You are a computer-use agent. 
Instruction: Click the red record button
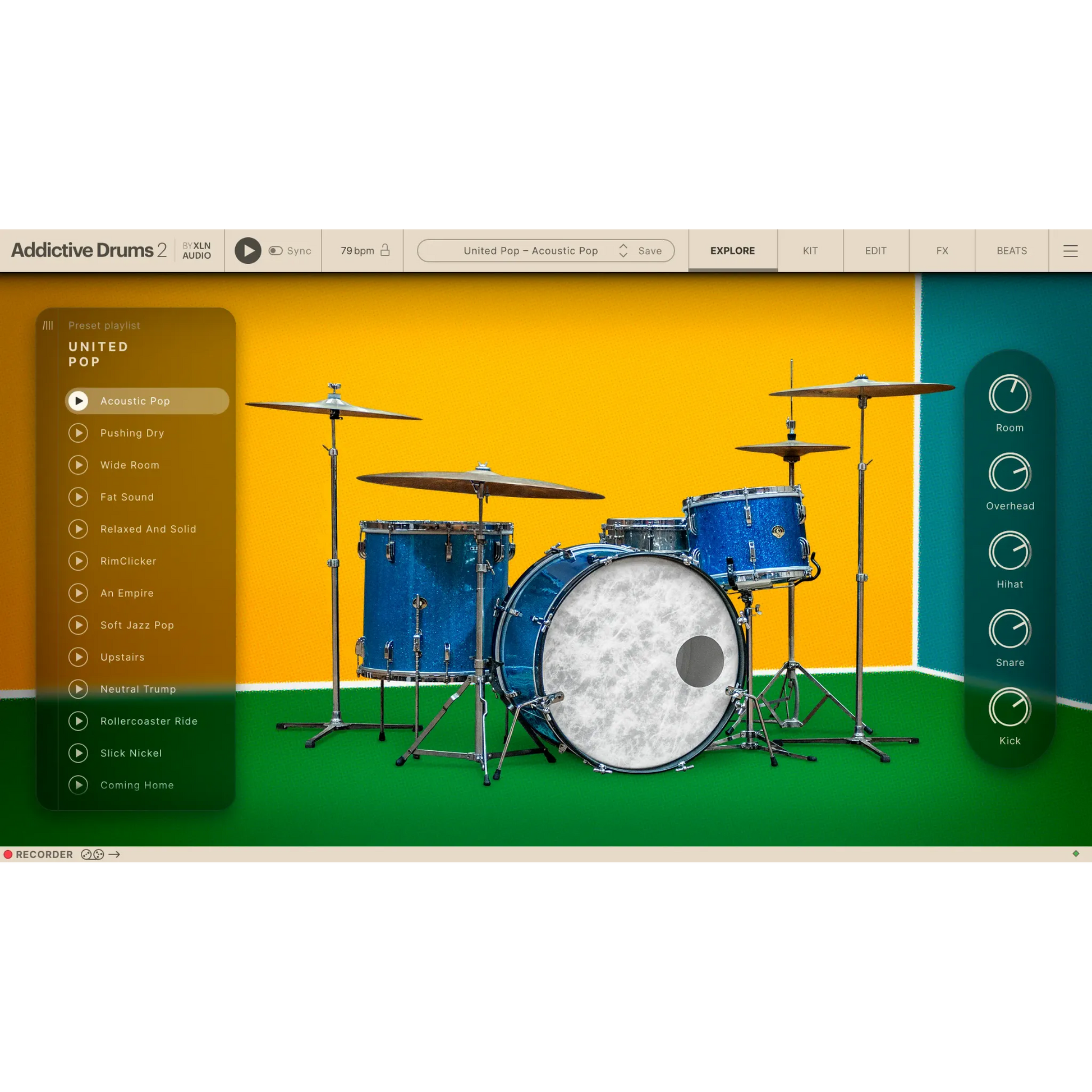point(8,854)
